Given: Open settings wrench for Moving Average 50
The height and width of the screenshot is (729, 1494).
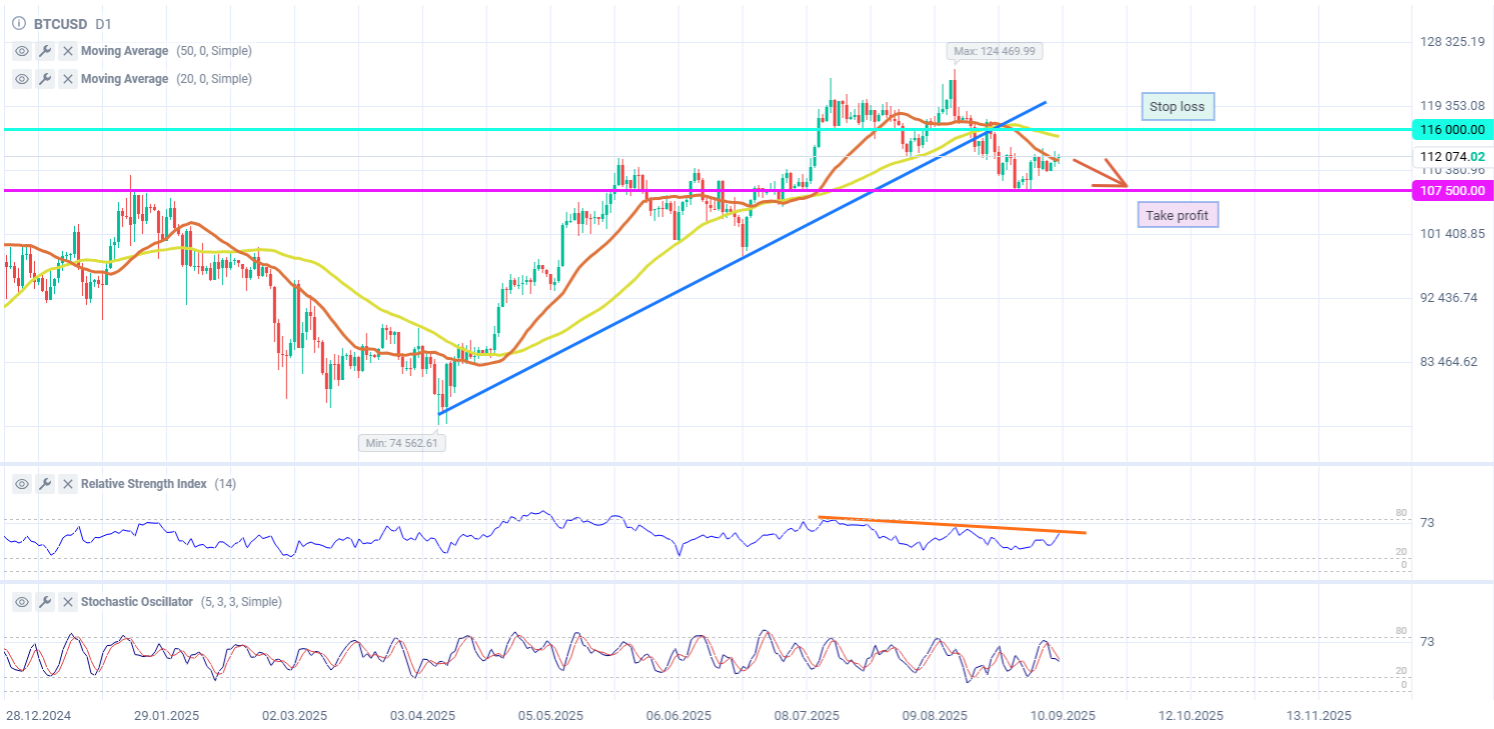Looking at the screenshot, I should (x=45, y=51).
